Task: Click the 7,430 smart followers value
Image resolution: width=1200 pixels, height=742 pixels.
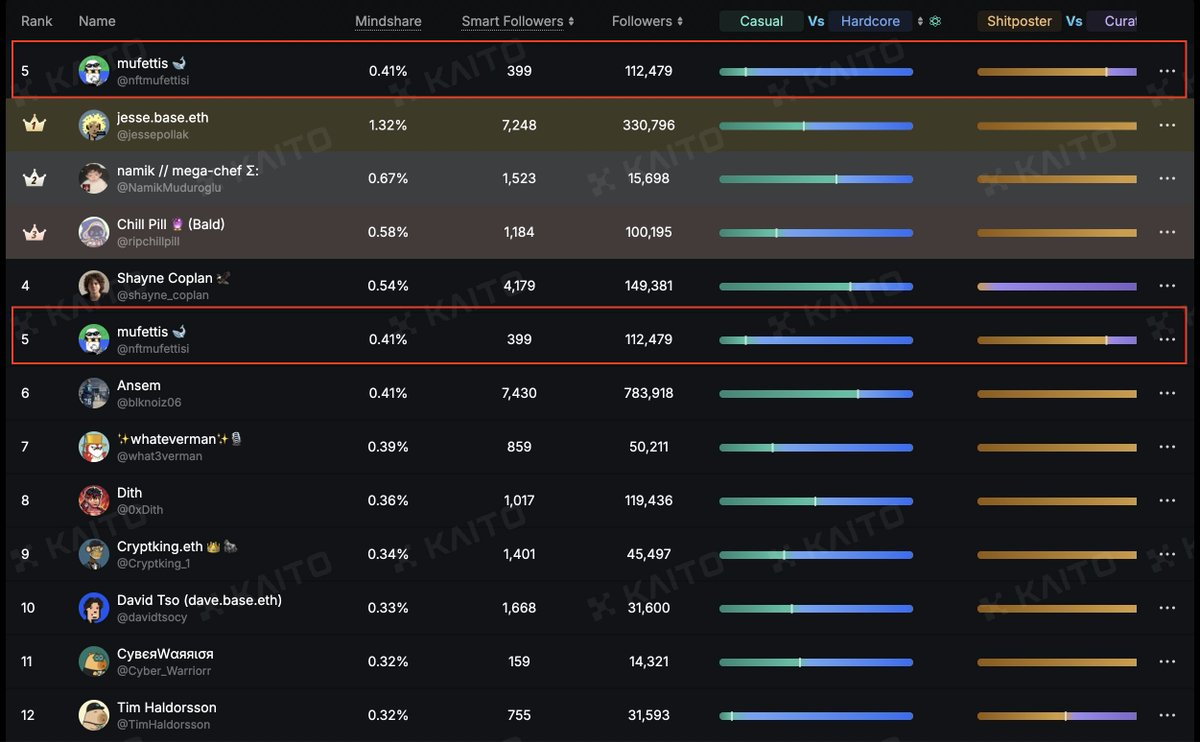Action: (x=519, y=393)
